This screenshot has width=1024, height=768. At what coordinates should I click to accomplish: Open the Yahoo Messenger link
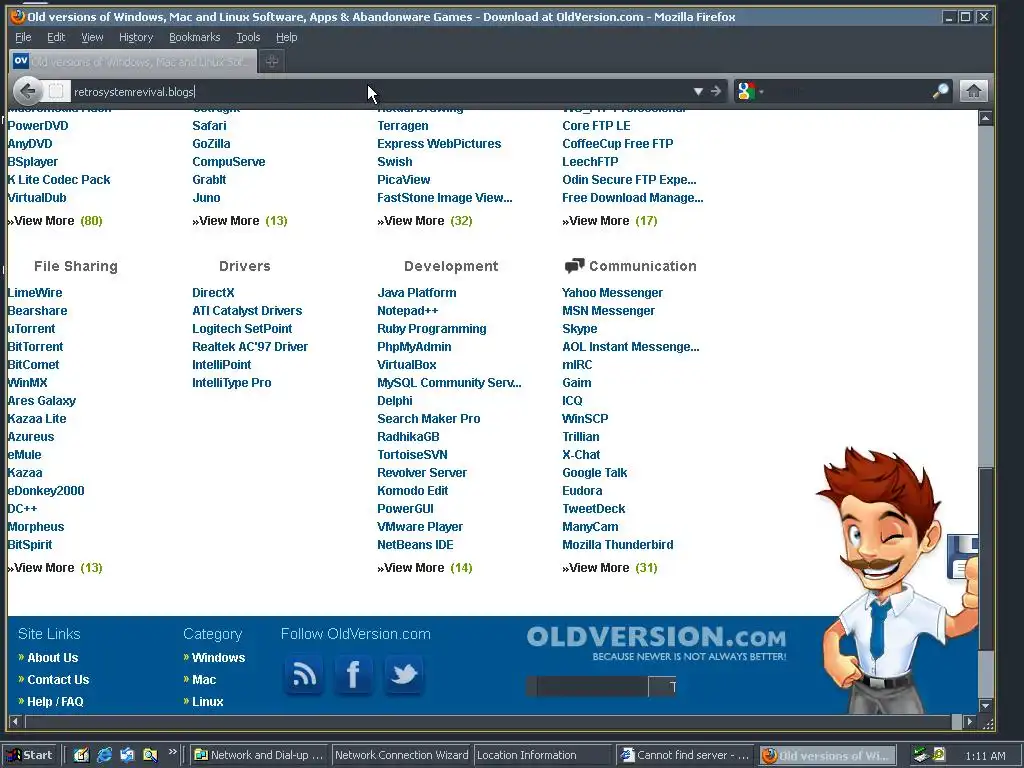[x=613, y=293]
